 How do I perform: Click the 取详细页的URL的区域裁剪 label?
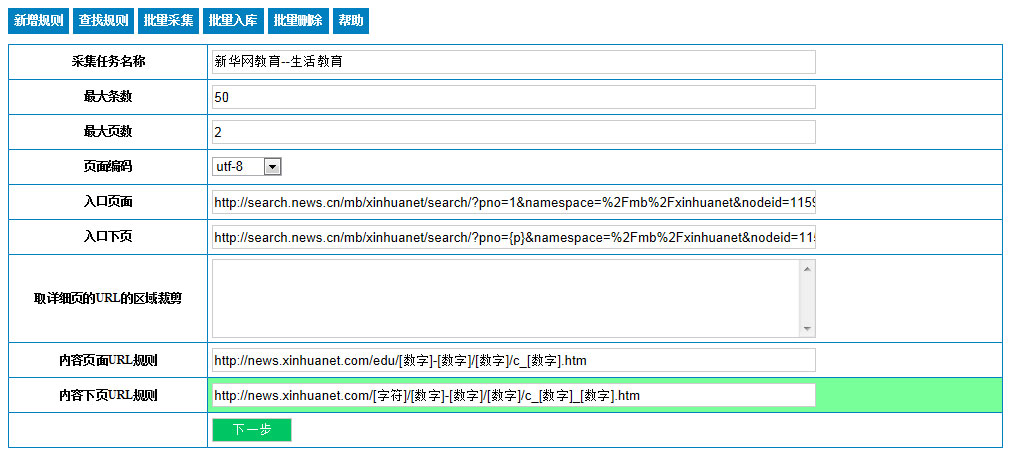[x=108, y=298]
